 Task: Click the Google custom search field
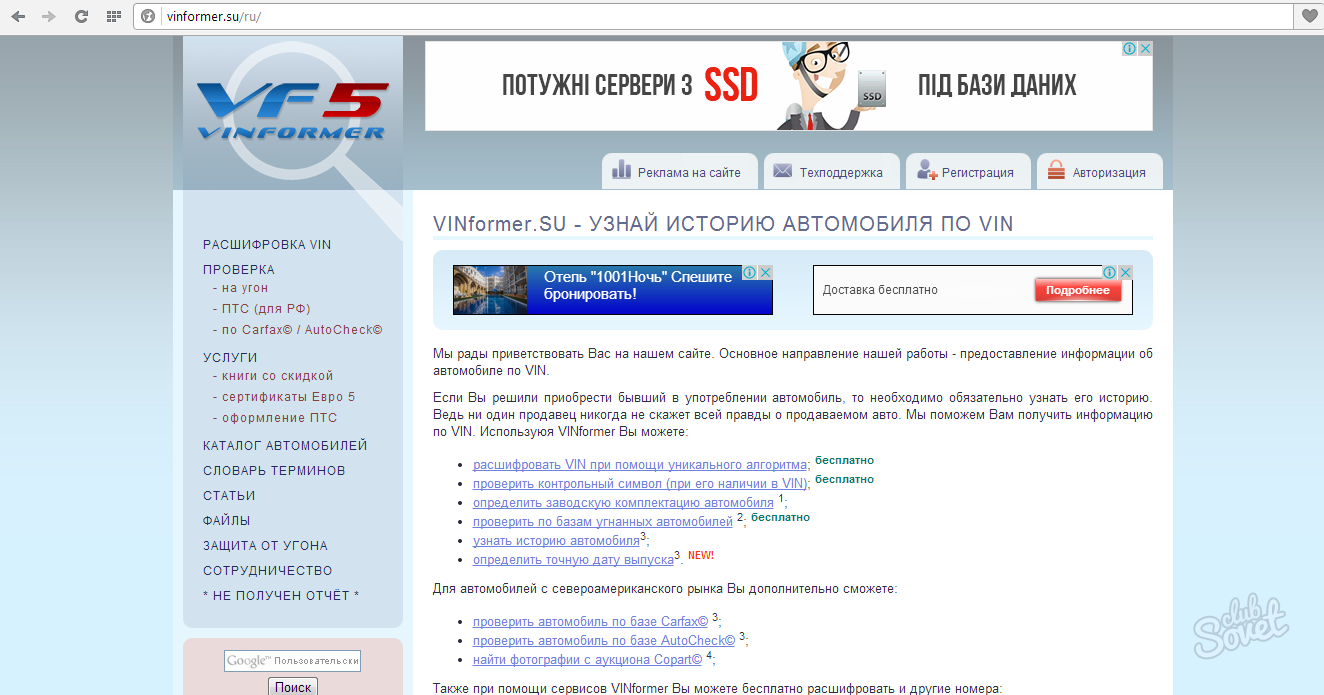pyautogui.click(x=292, y=661)
